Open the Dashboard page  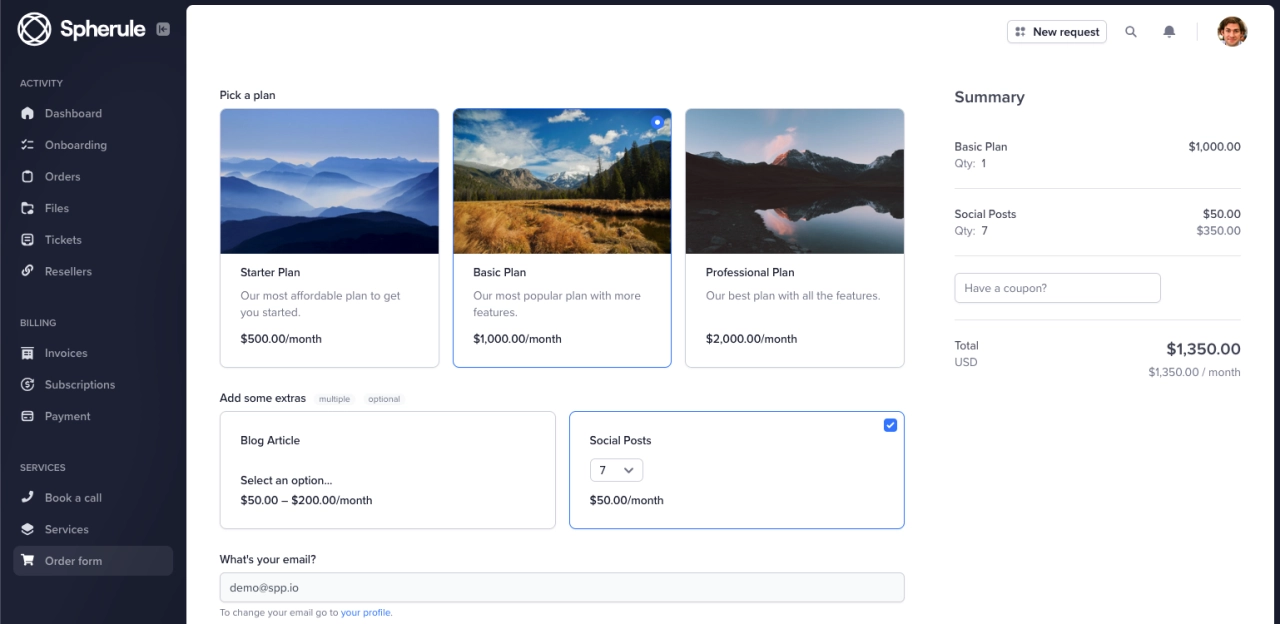point(73,113)
